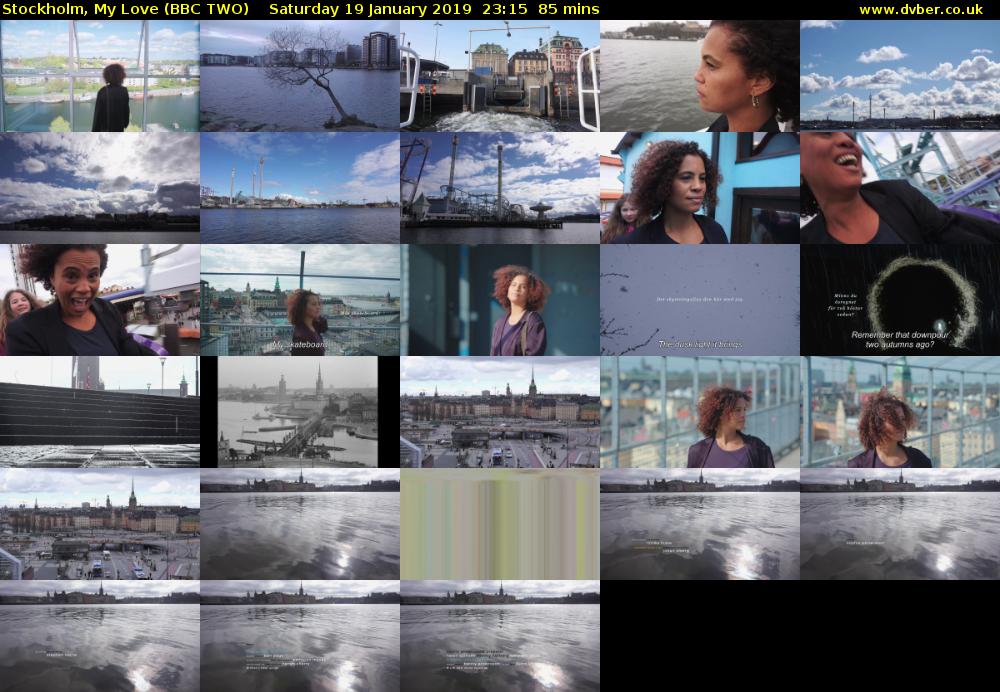Image resolution: width=1000 pixels, height=692 pixels.
Task: Select thumbnail of woman silhouetted at glass window
Action: [99, 76]
